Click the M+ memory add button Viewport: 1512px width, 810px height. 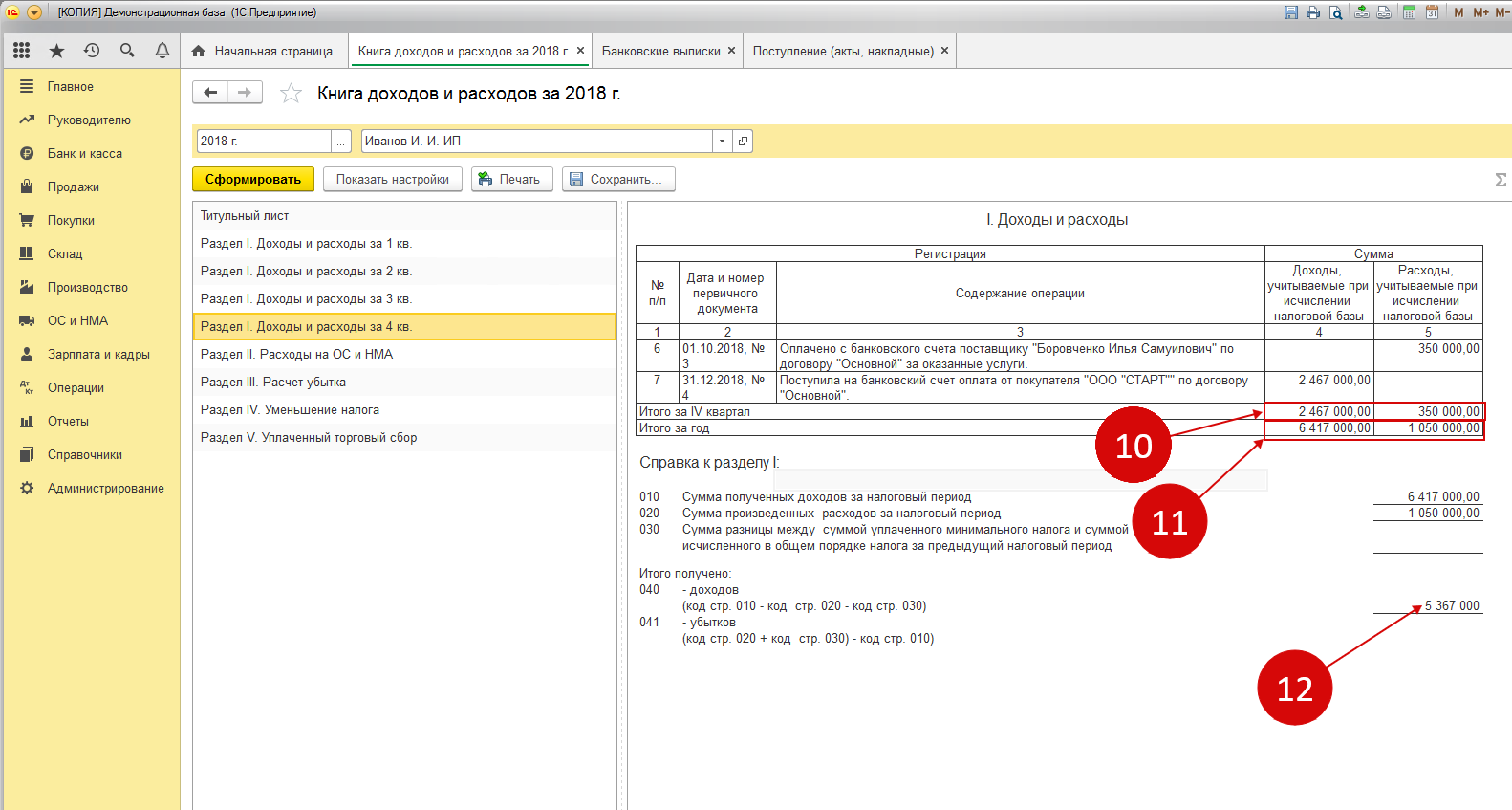(1480, 12)
